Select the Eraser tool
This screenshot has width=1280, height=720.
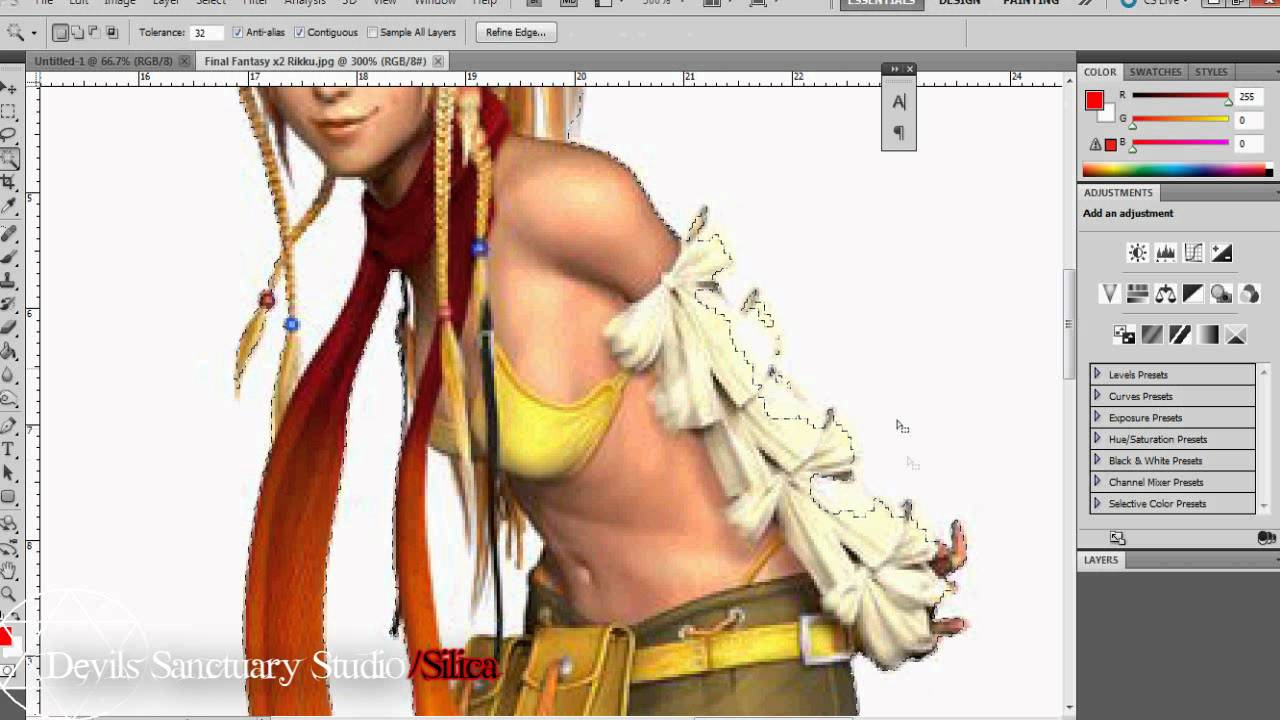coord(8,328)
